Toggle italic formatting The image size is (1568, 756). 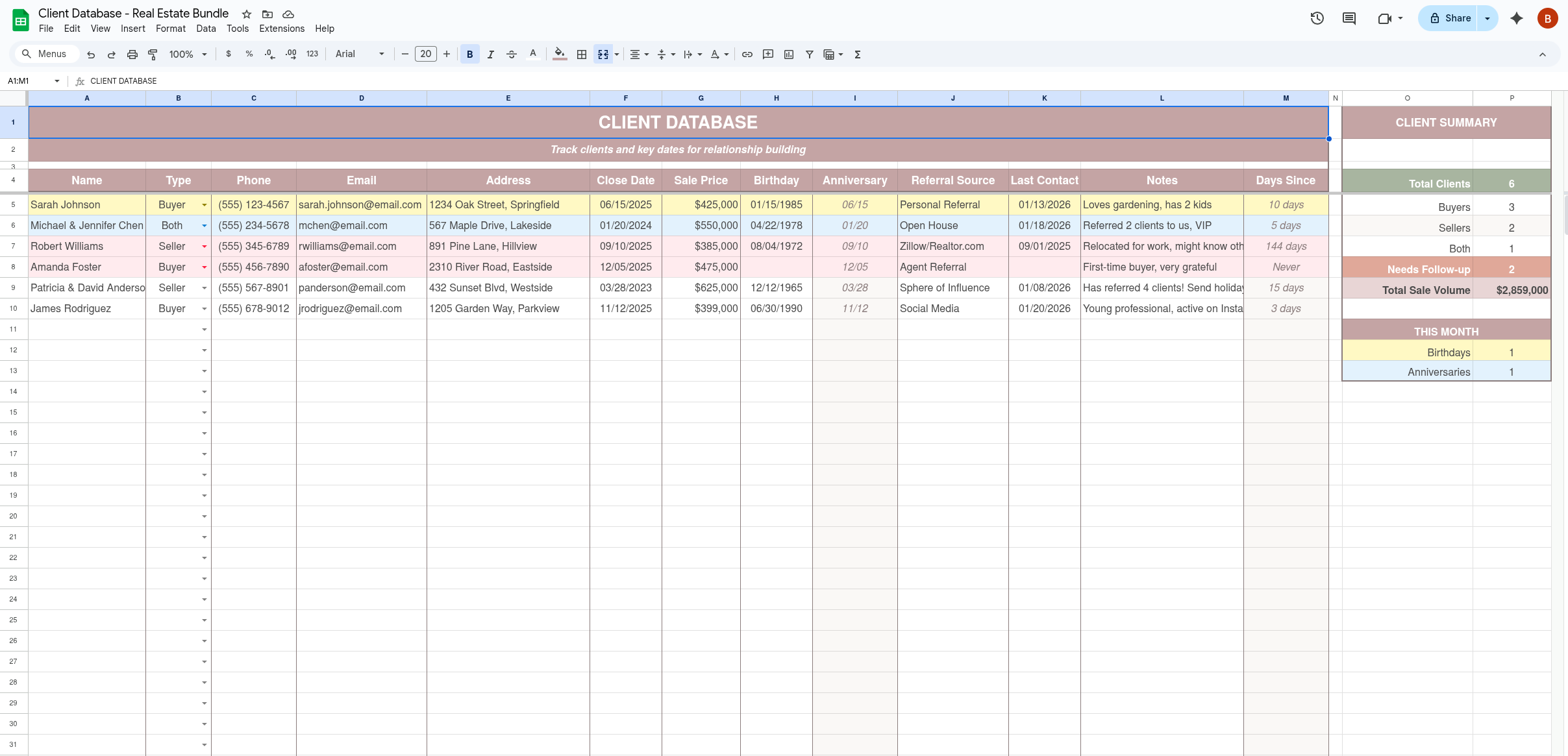click(x=490, y=54)
